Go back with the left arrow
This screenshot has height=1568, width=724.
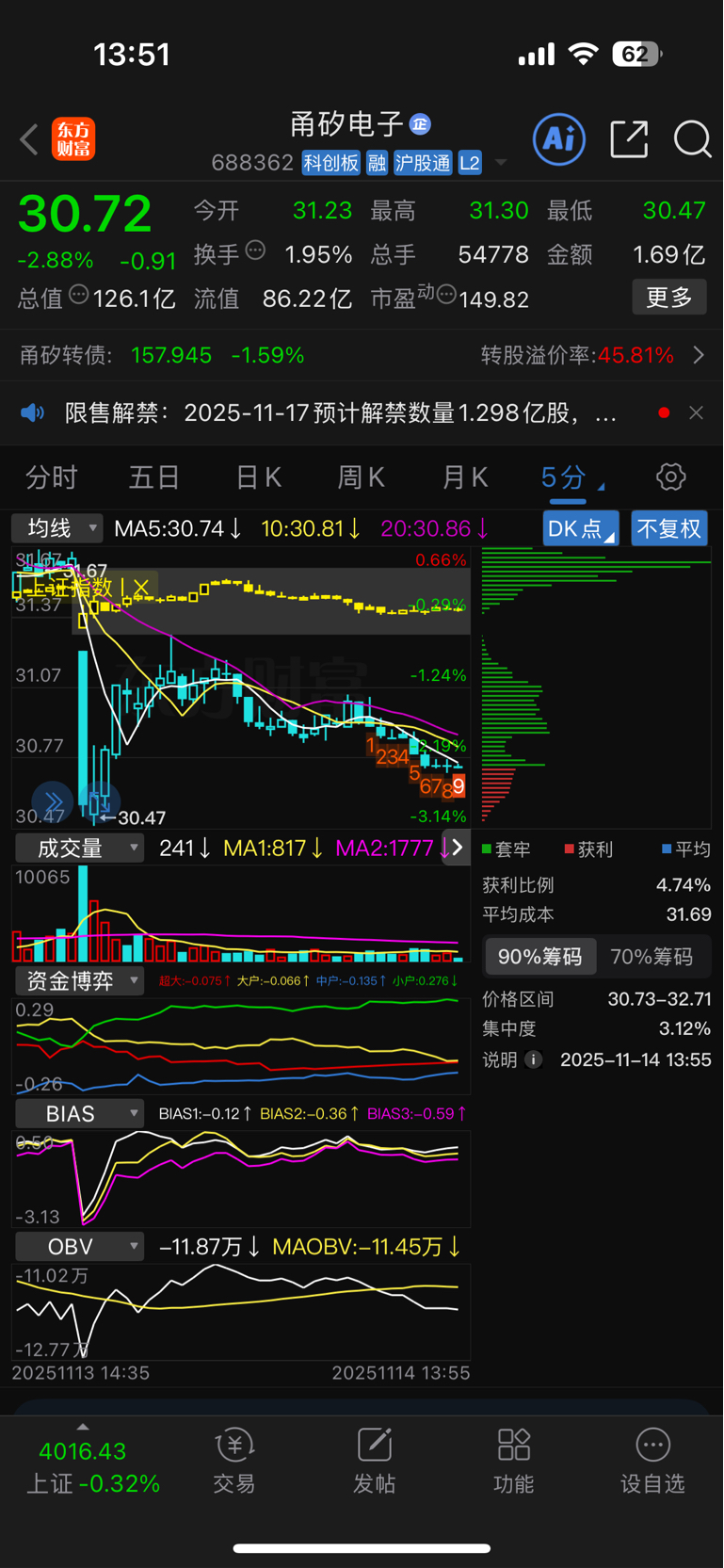pyautogui.click(x=29, y=140)
